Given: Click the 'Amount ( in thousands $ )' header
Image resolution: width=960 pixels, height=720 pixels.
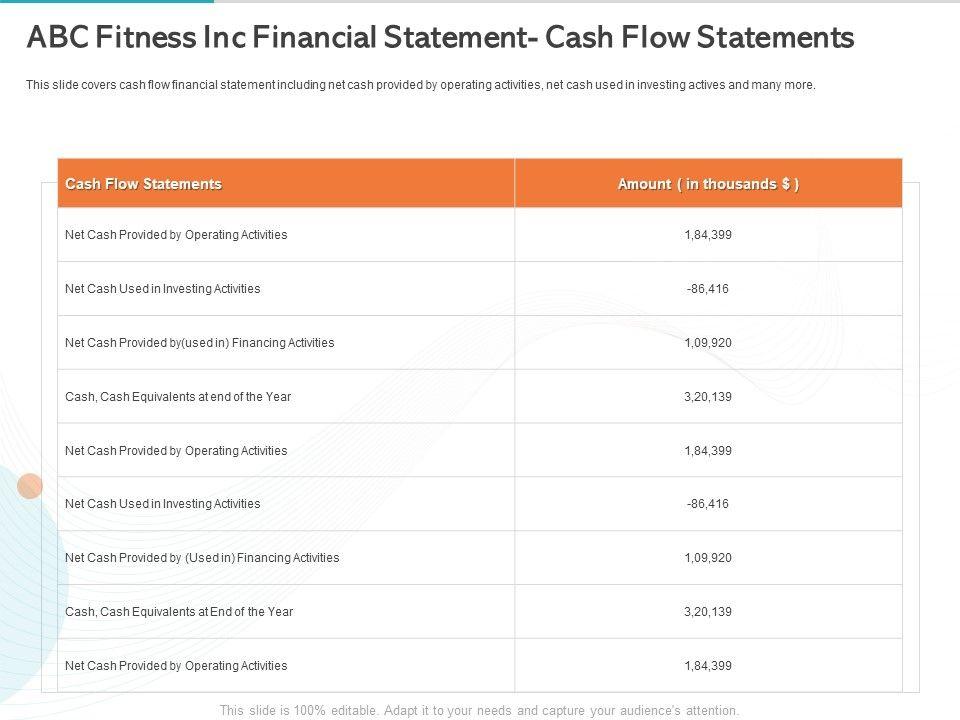Looking at the screenshot, I should [x=708, y=184].
